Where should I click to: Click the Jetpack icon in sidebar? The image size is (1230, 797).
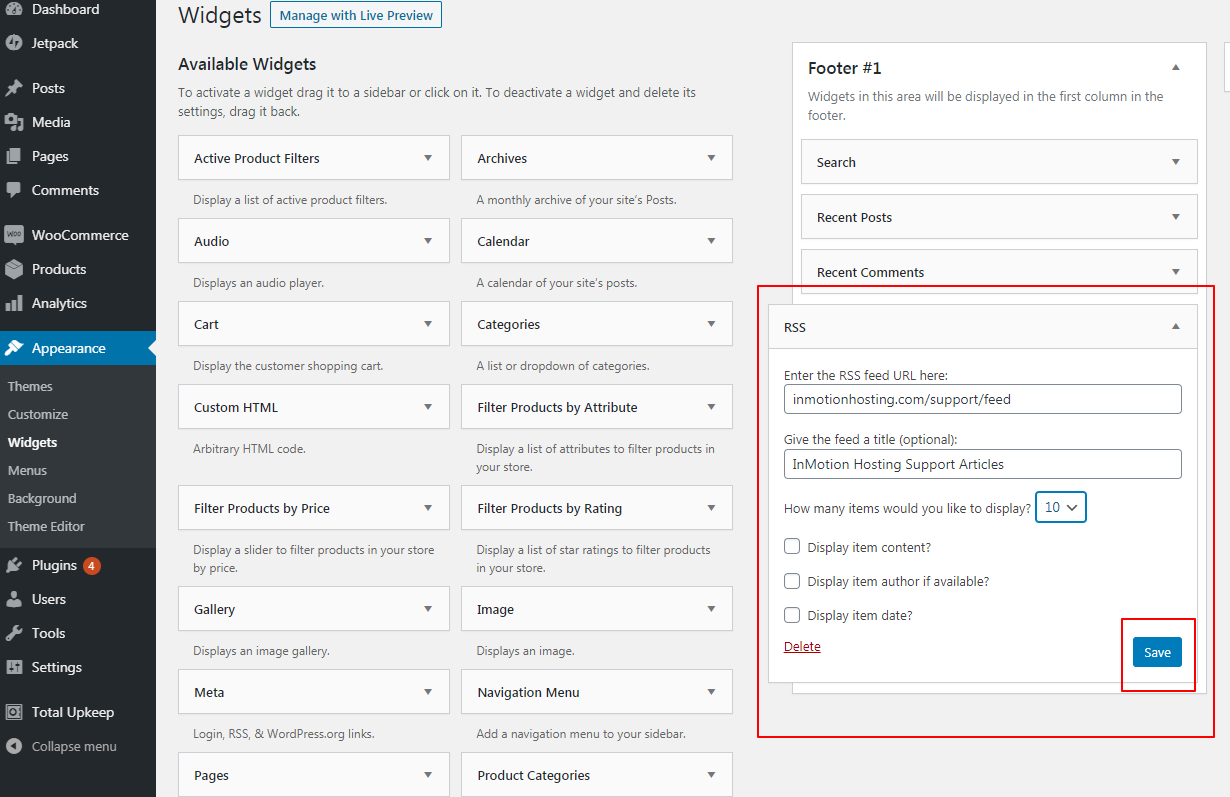click(x=14, y=43)
